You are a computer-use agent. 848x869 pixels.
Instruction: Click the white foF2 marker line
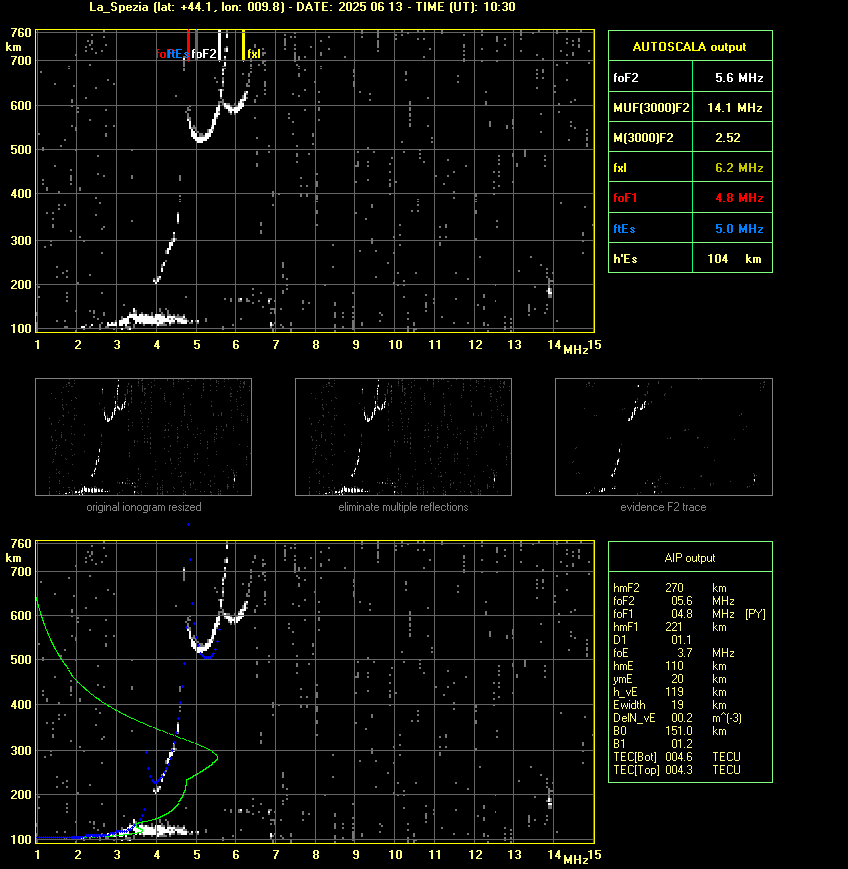tap(219, 45)
